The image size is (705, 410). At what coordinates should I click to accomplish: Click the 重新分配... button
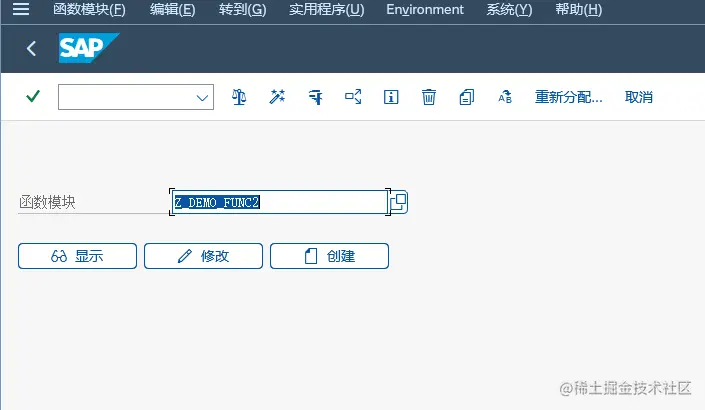(568, 97)
